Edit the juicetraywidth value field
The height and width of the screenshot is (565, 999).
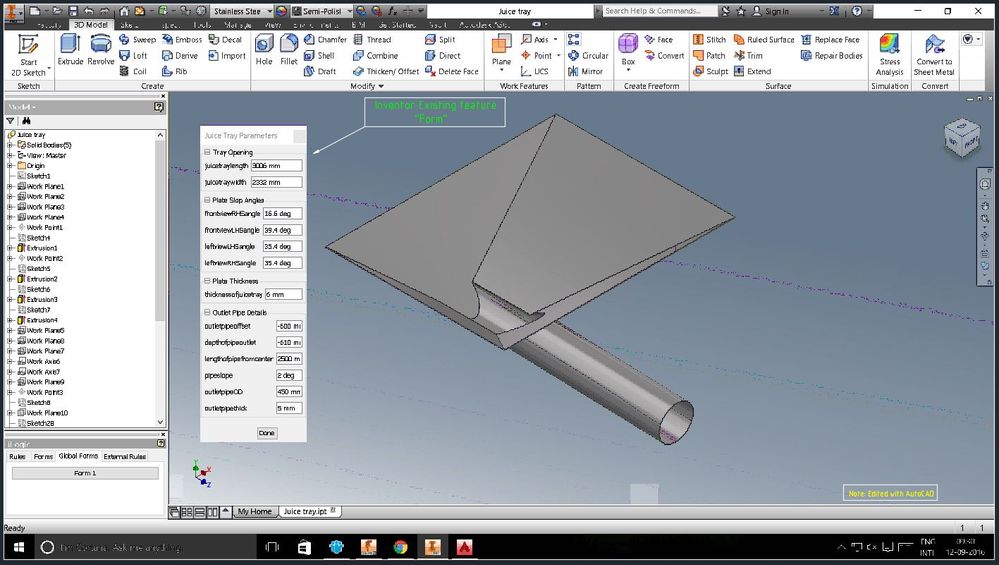pos(277,182)
